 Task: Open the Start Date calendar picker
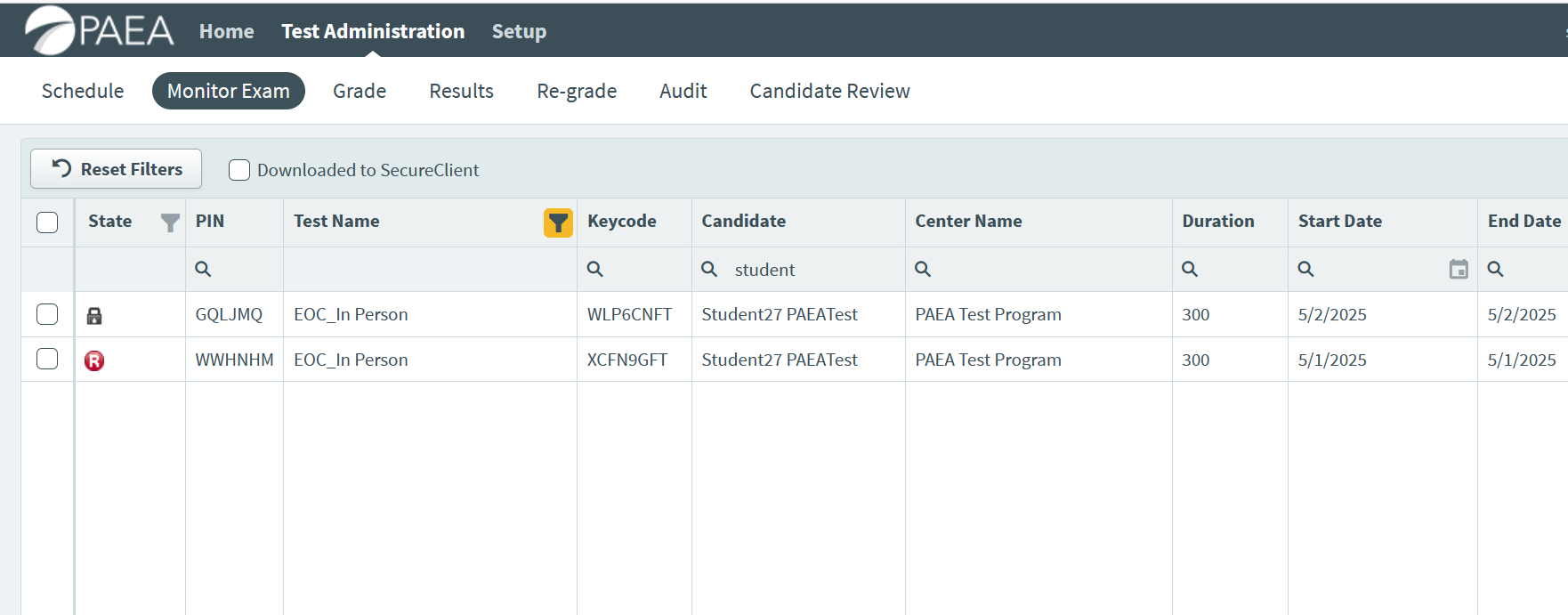[x=1459, y=269]
